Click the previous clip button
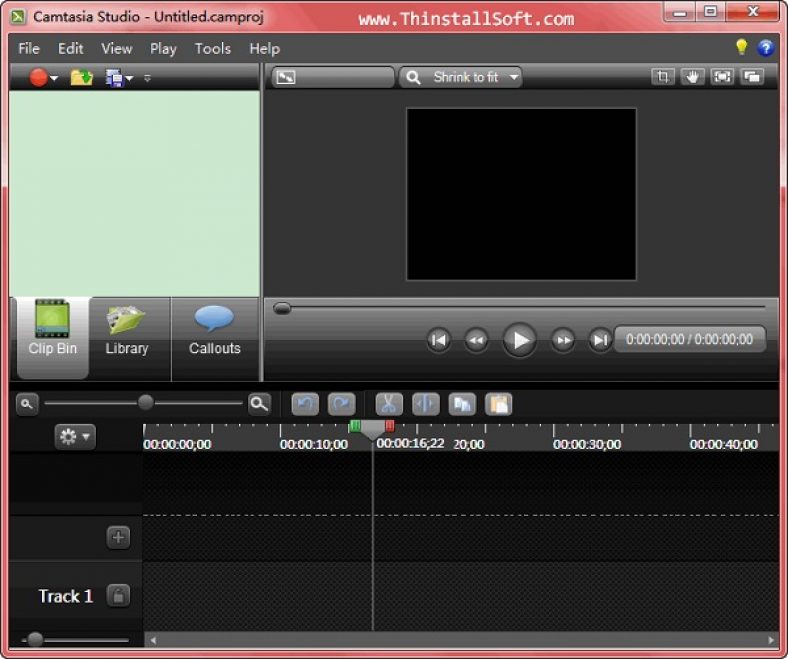Screen dimensions: 788x659 (x=439, y=340)
